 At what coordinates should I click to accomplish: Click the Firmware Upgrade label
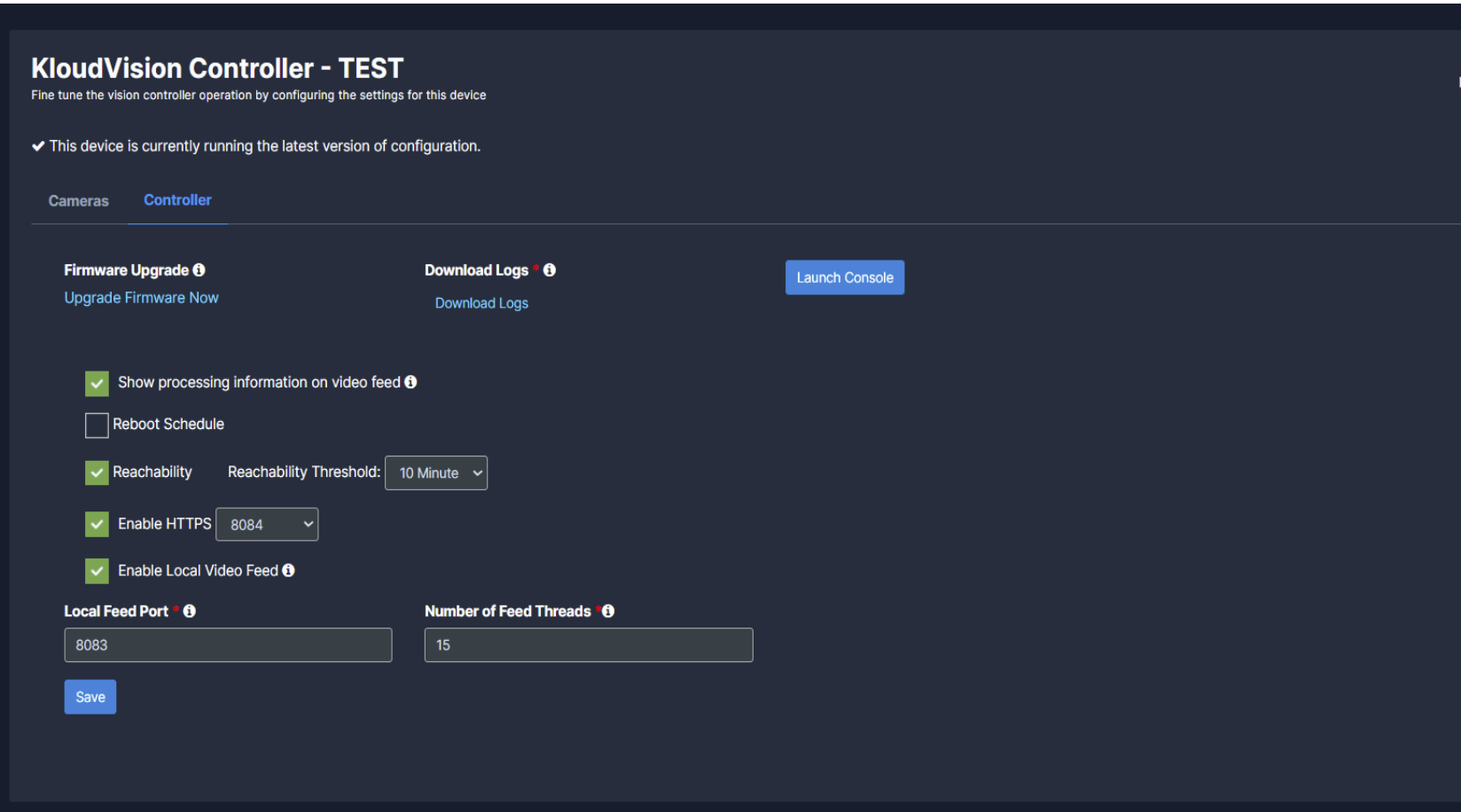coord(127,269)
